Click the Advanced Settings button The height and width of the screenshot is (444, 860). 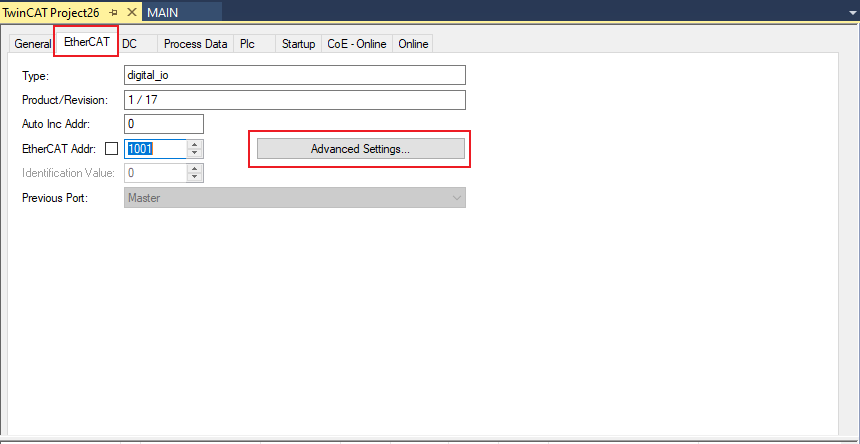[x=360, y=148]
